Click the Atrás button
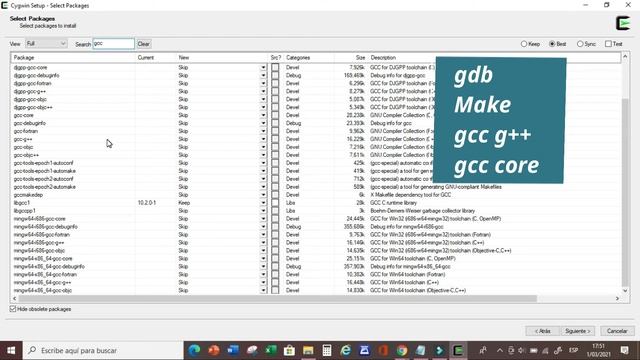Image resolution: width=640 pixels, height=360 pixels. point(543,331)
